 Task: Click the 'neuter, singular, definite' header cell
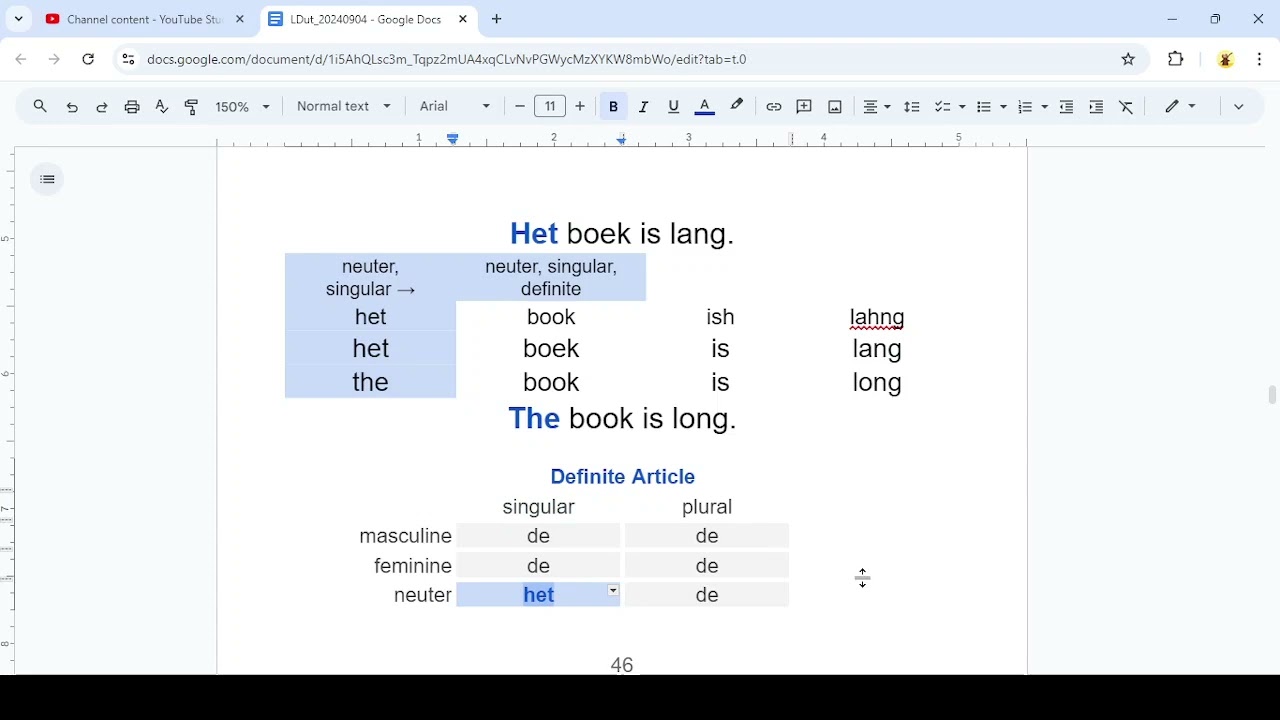[x=551, y=278]
